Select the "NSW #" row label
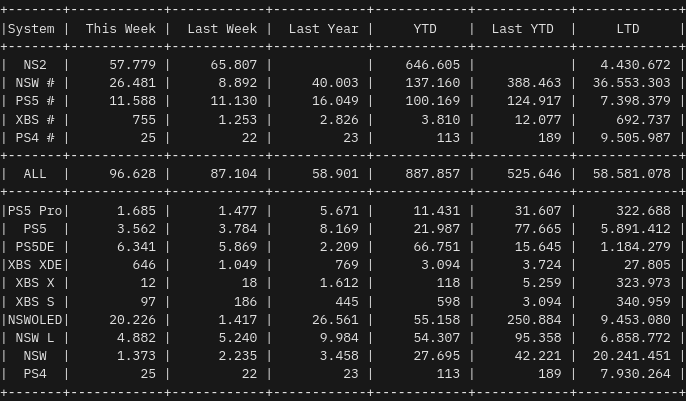 (x=35, y=83)
